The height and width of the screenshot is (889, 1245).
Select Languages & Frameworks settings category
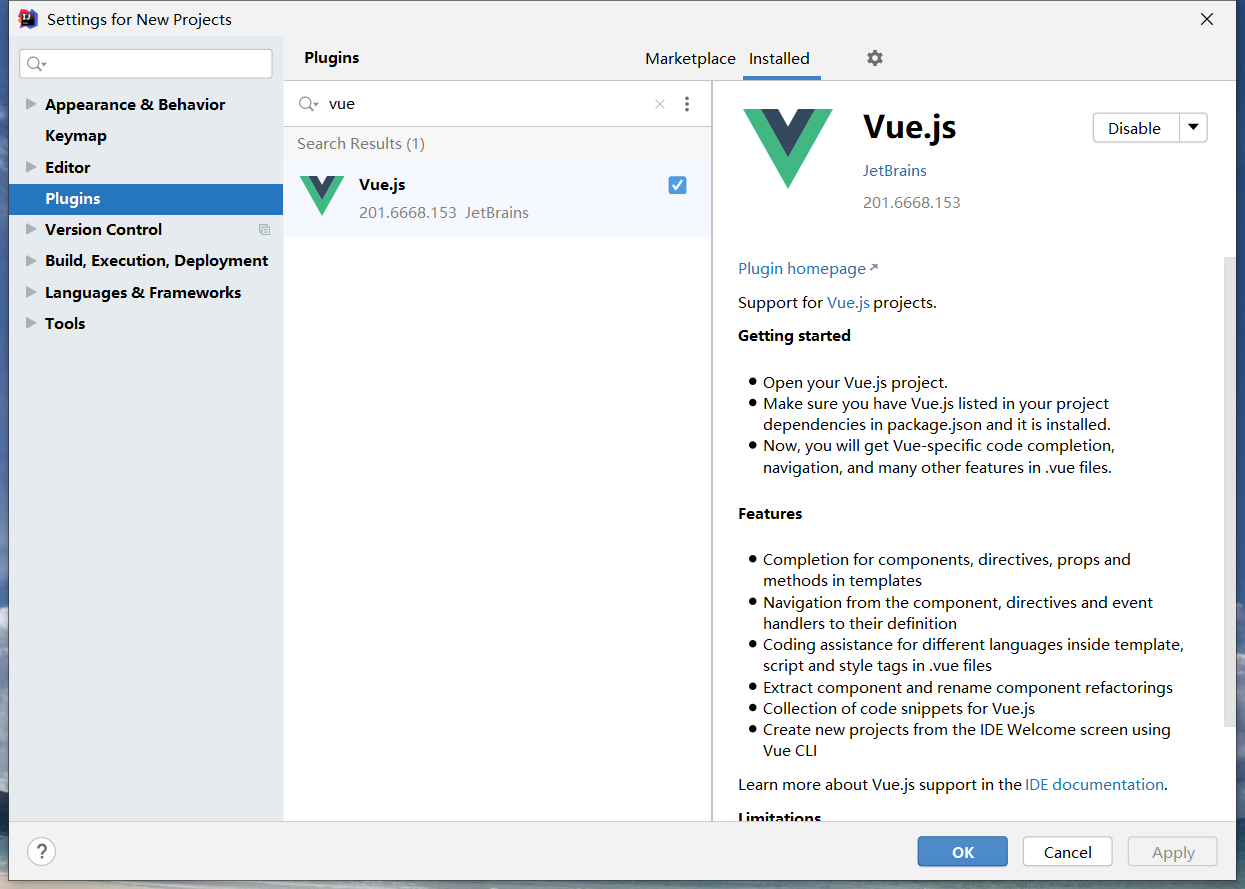tap(143, 292)
